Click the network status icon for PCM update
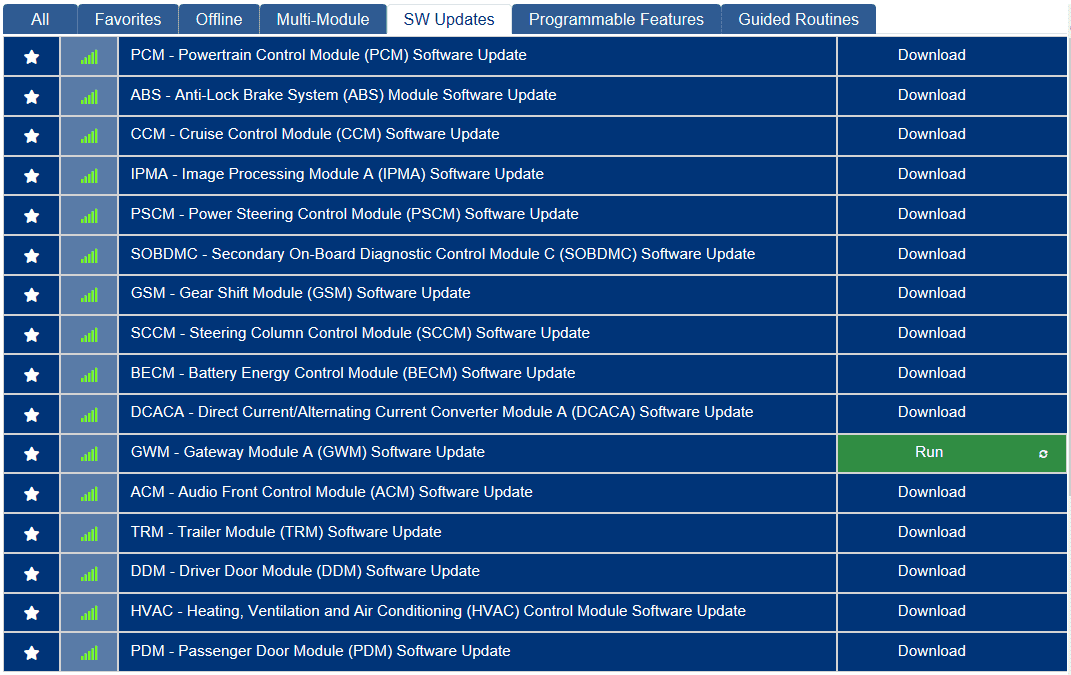The width and height of the screenshot is (1071, 675). click(x=88, y=56)
